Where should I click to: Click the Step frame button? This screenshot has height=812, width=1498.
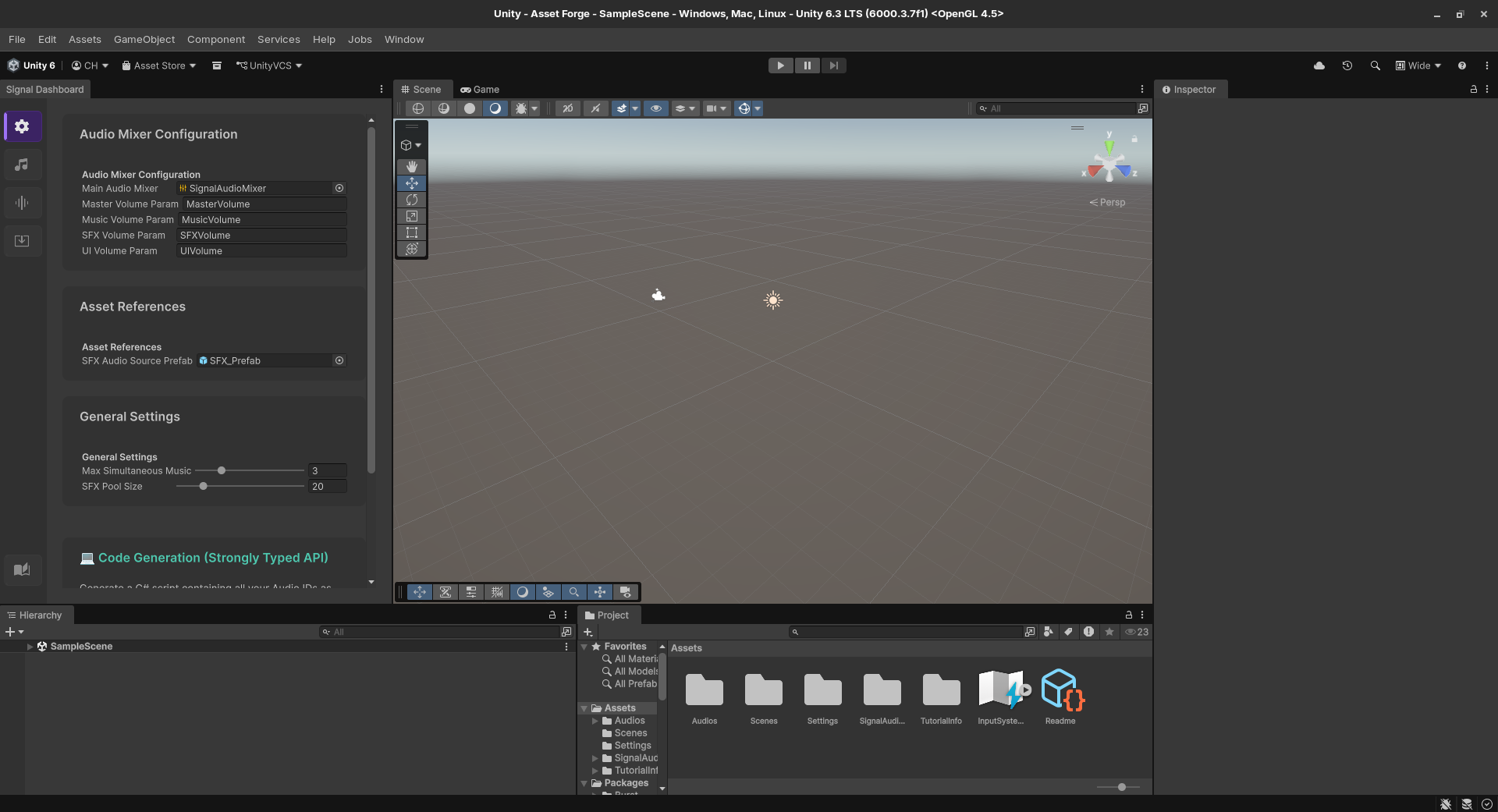[834, 66]
